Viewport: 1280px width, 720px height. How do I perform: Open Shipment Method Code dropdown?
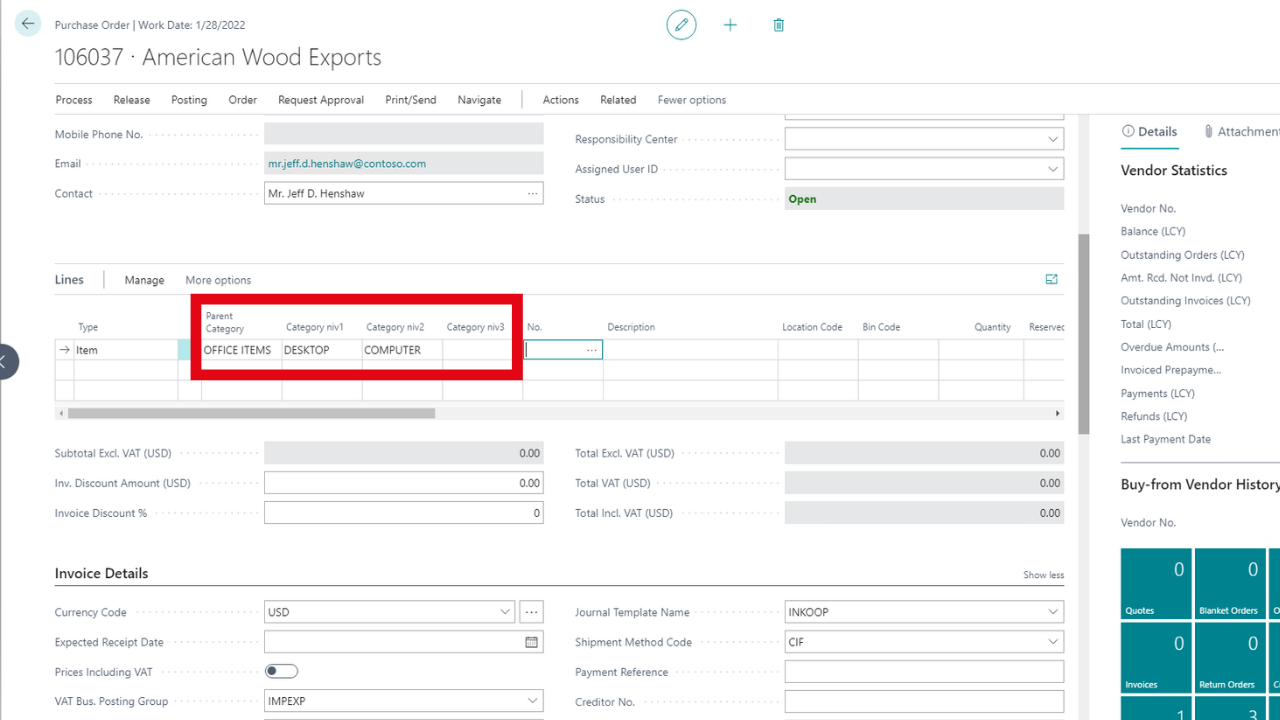pos(1053,642)
